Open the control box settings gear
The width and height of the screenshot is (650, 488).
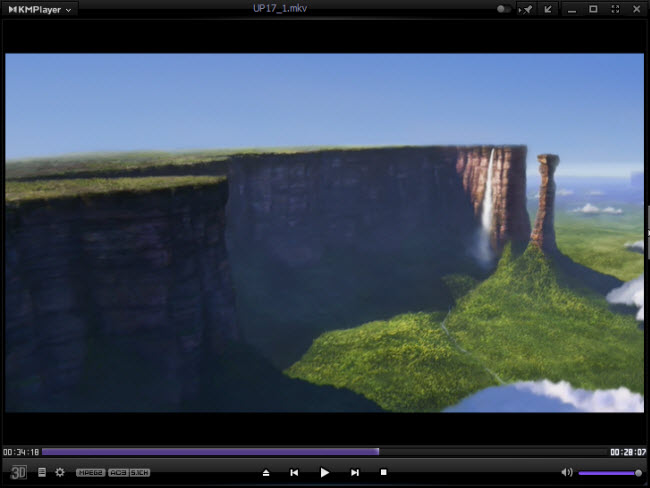(x=60, y=472)
